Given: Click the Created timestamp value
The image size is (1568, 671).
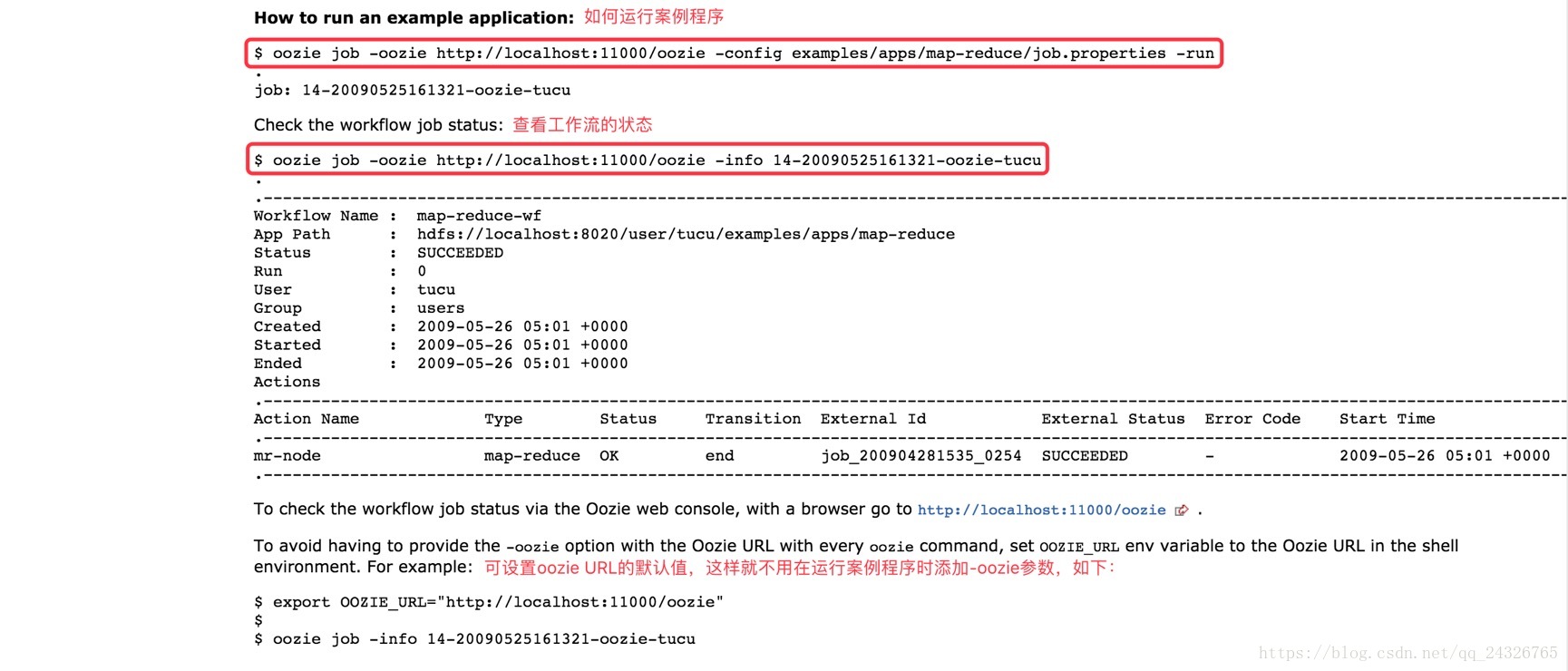Looking at the screenshot, I should 522,326.
